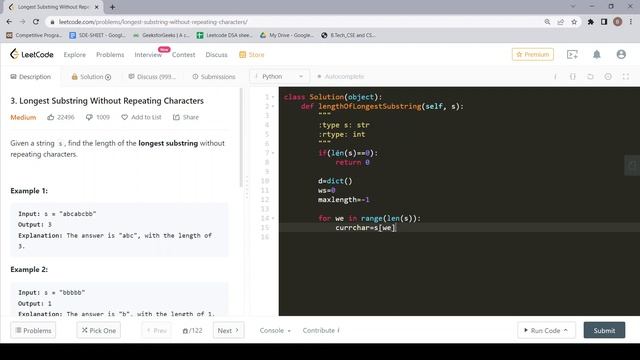
Task: Open the Interview nav item
Action: pos(148,55)
